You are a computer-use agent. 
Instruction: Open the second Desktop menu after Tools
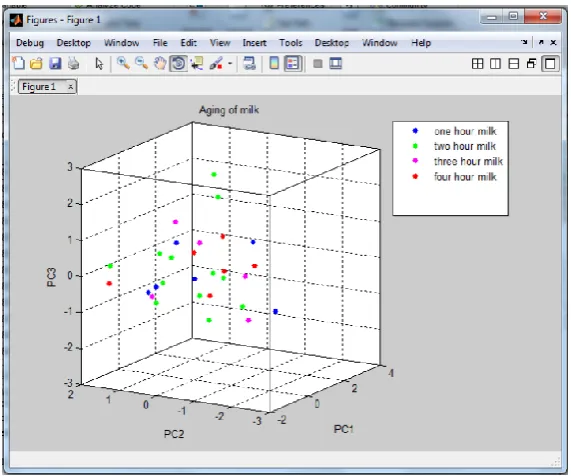click(x=332, y=43)
